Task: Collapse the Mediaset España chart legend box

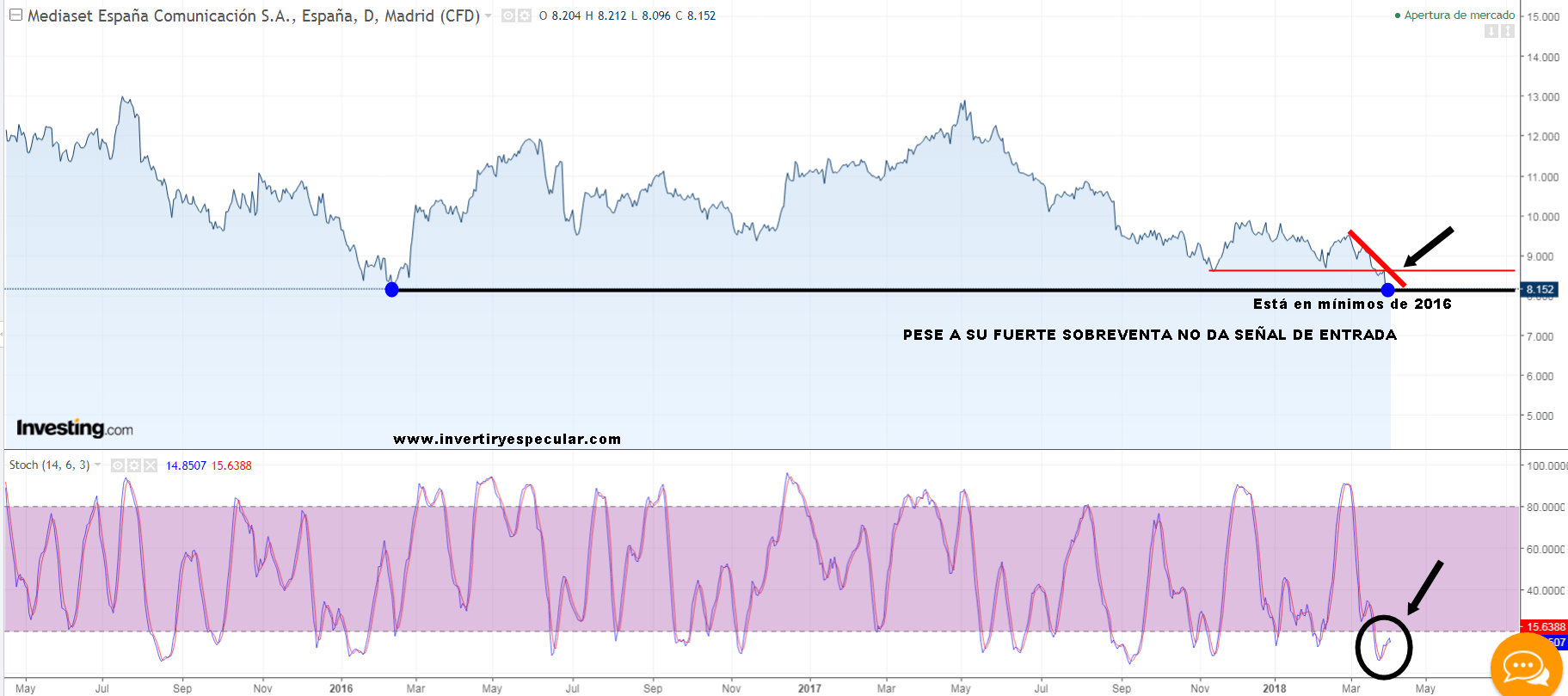Action: coord(15,15)
